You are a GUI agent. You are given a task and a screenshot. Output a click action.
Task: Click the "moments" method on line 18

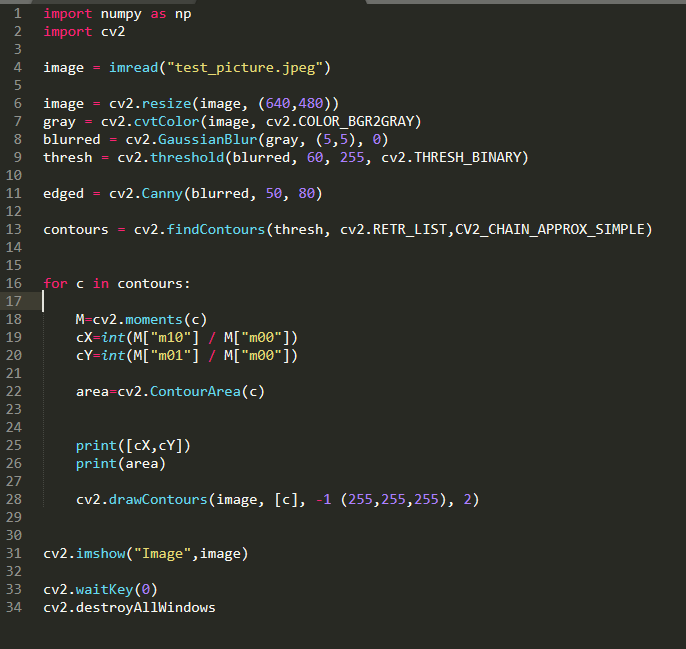[x=154, y=319]
